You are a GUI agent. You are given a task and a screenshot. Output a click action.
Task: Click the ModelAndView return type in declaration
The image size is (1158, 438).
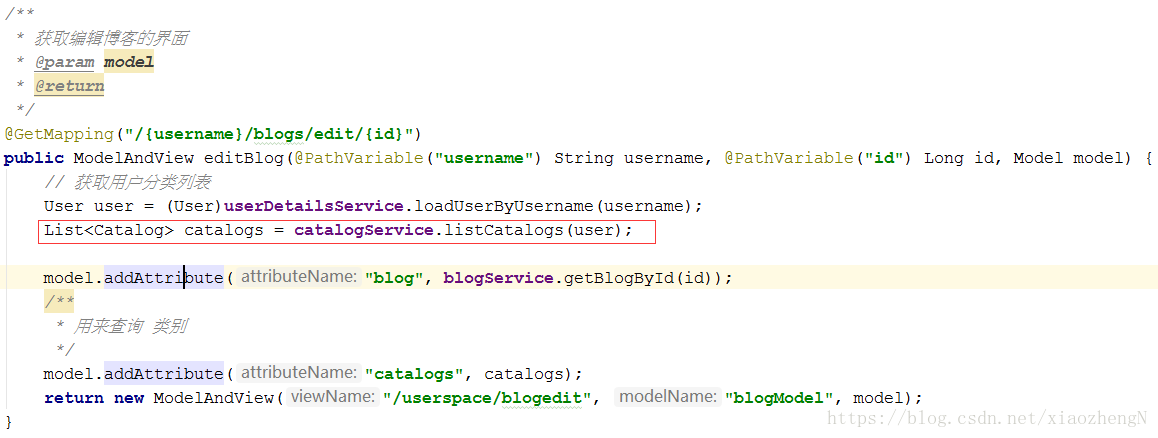(x=134, y=158)
